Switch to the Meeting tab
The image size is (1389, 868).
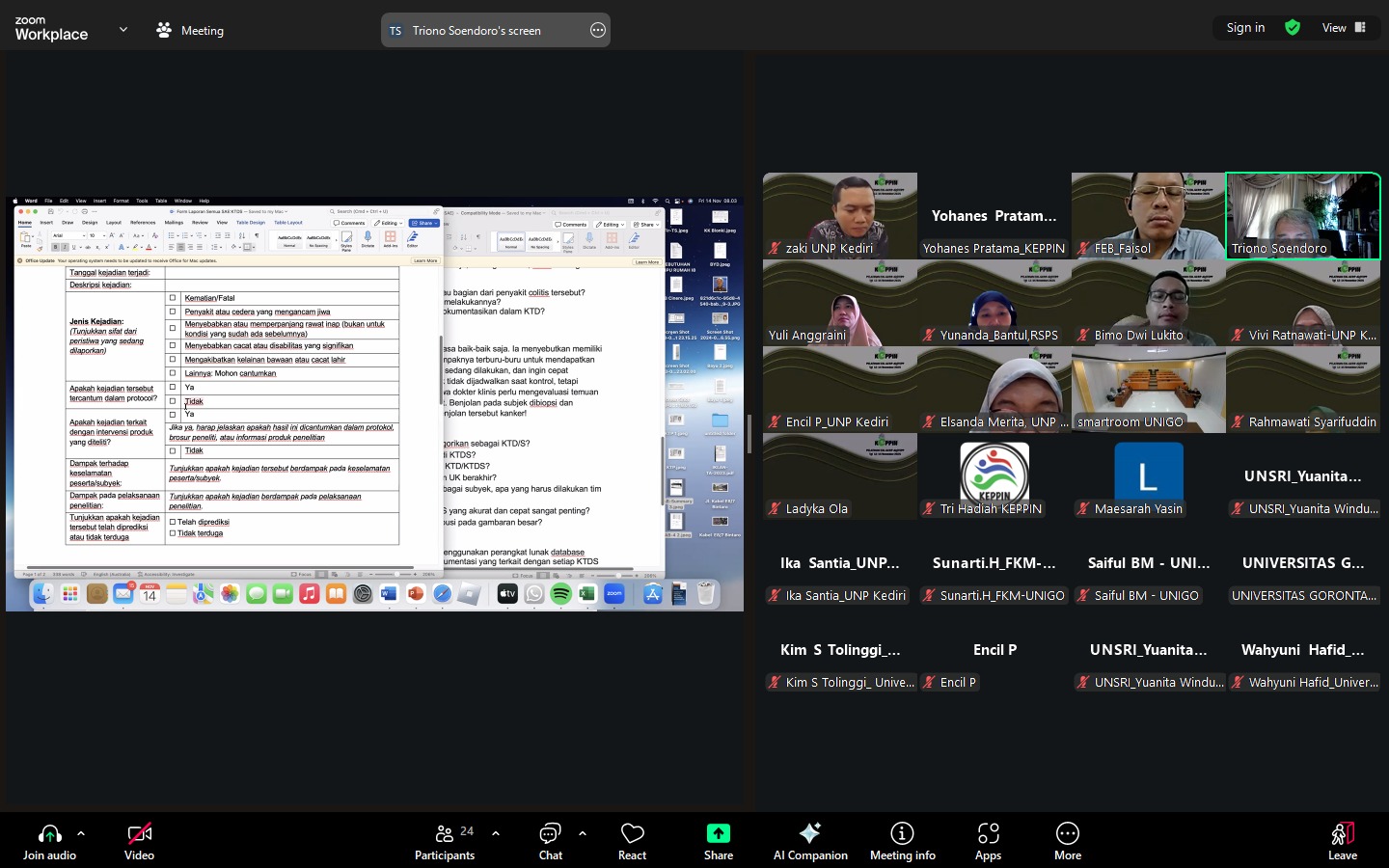point(190,31)
